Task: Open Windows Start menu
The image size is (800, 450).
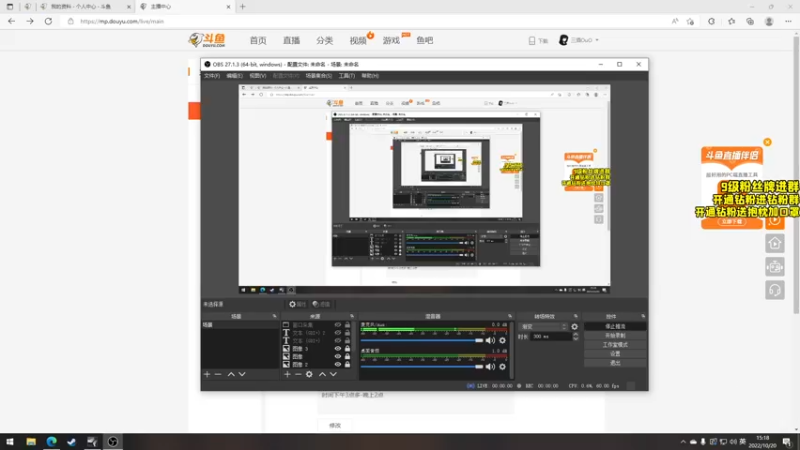Action: pos(10,442)
